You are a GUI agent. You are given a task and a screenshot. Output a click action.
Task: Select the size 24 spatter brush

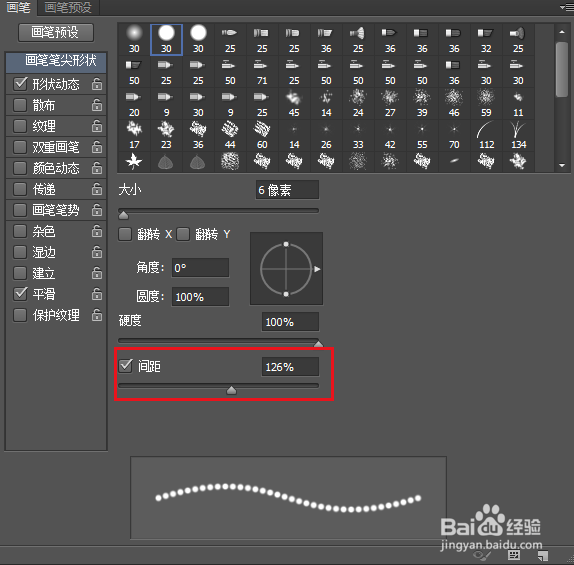[358, 104]
